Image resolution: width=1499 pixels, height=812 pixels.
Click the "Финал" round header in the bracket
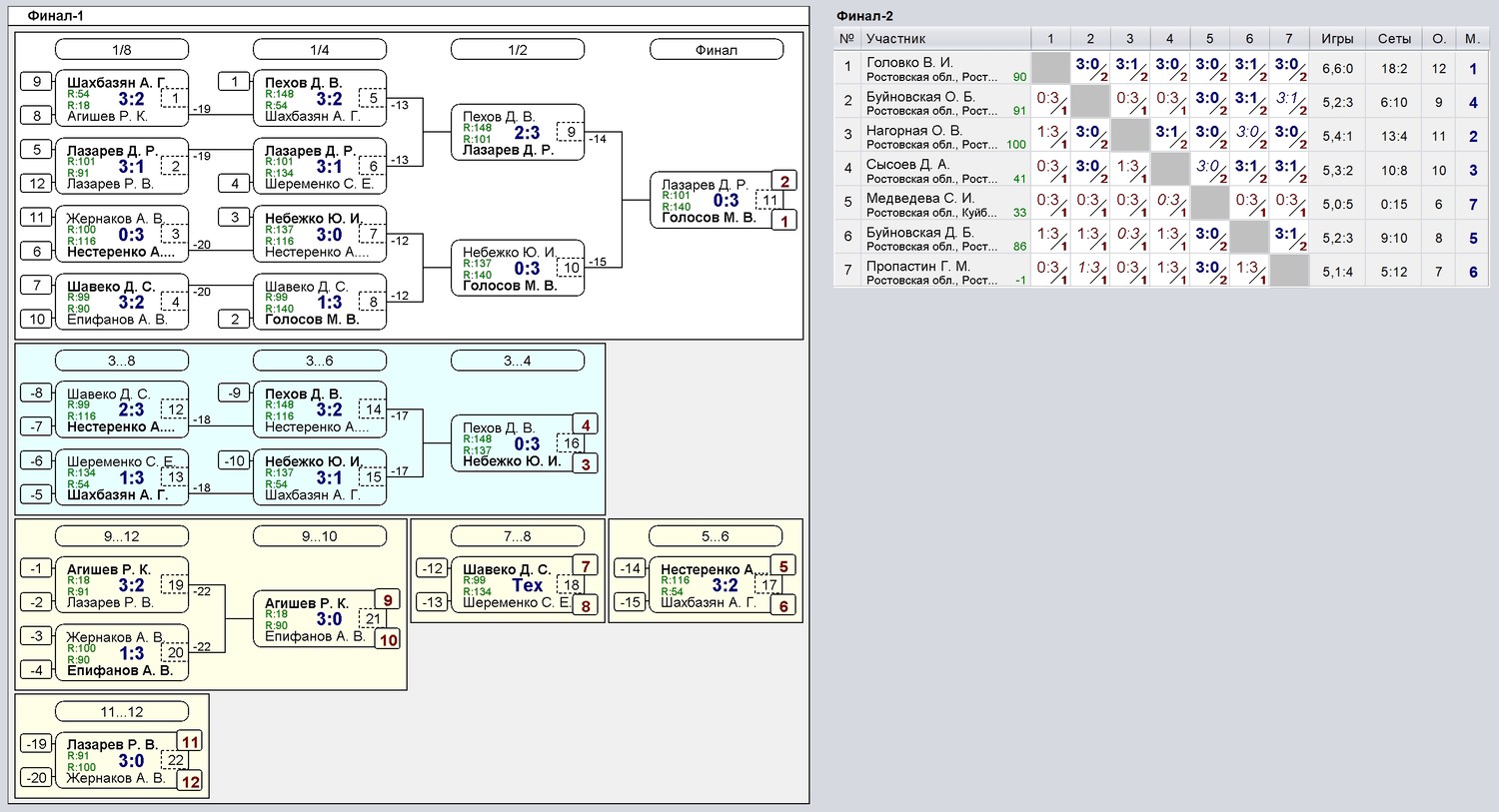[716, 50]
